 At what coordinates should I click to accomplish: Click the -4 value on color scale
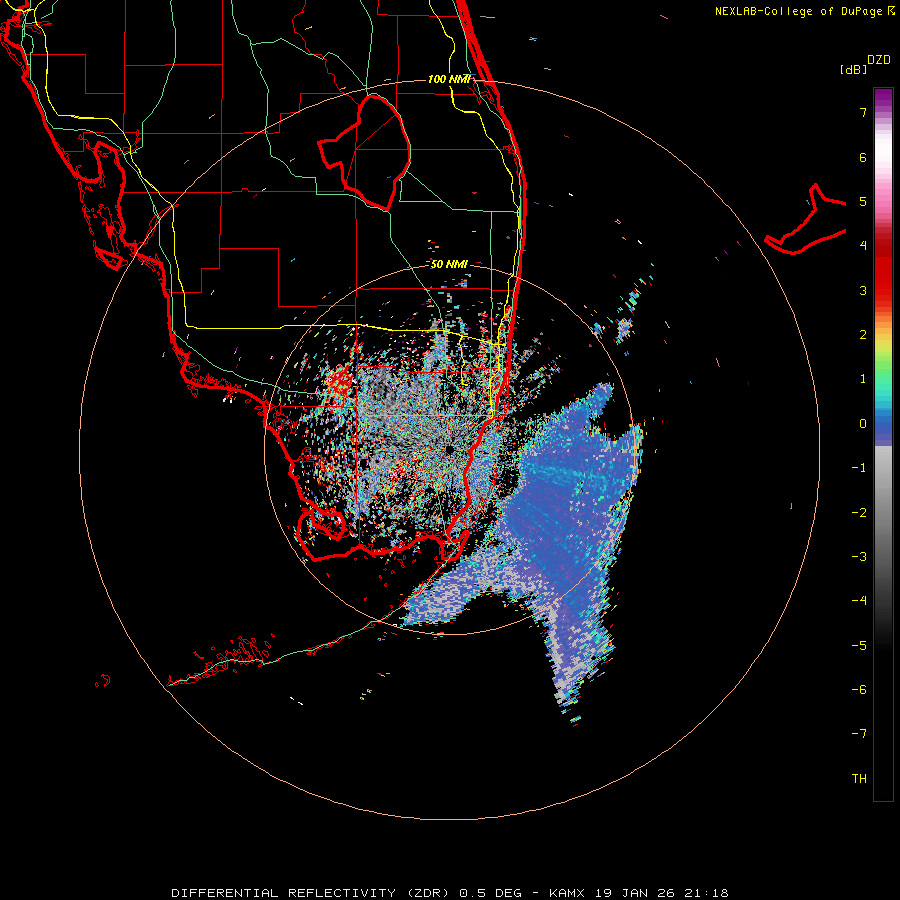(x=859, y=601)
